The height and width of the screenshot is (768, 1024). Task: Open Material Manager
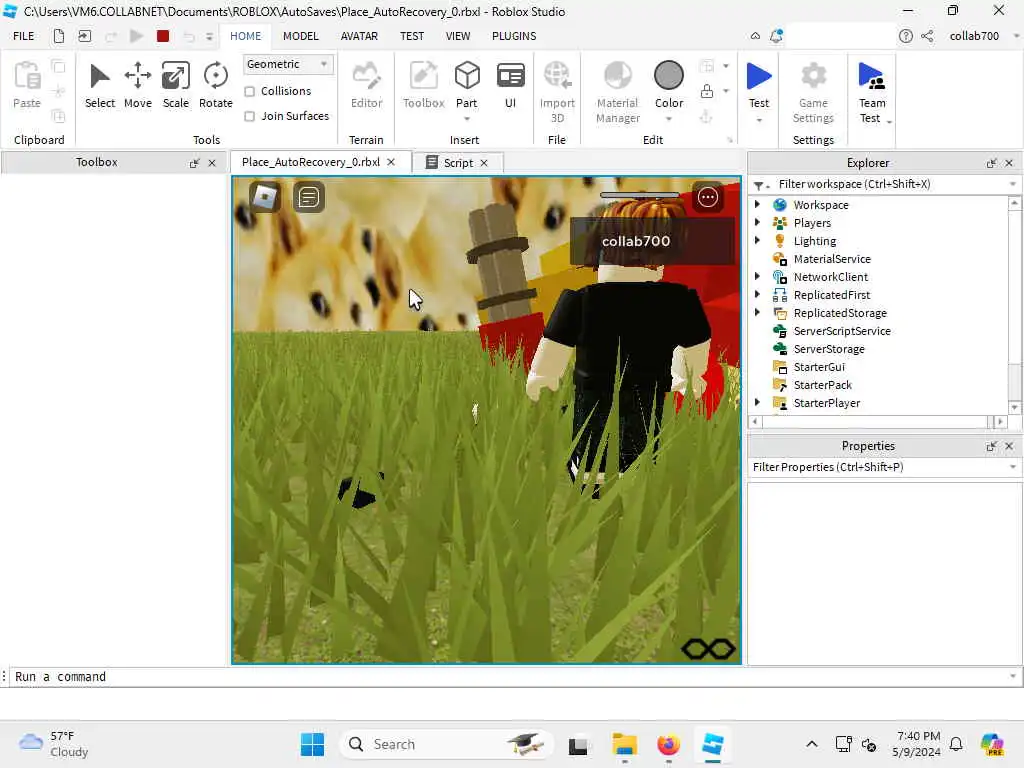coord(617,91)
